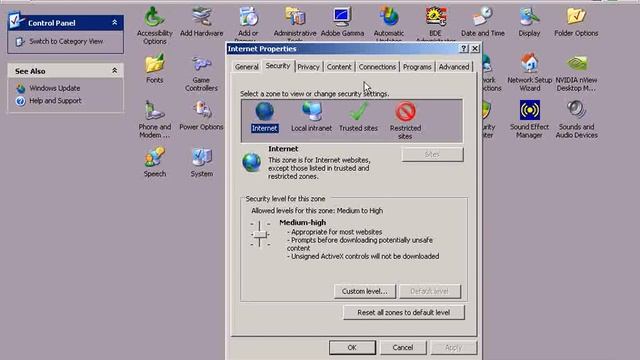Image resolution: width=640 pixels, height=360 pixels.
Task: Select the Internet zone icon
Action: tap(264, 117)
